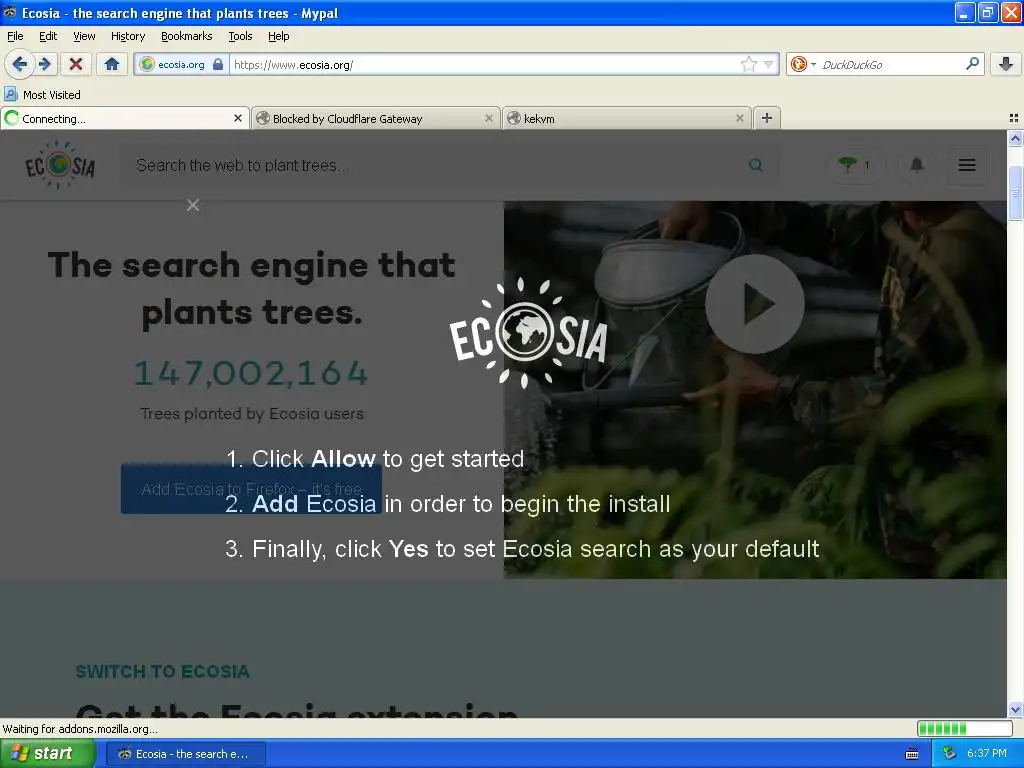The image size is (1024, 768).
Task: Click the vertical scrollbar thumb
Action: click(1015, 193)
